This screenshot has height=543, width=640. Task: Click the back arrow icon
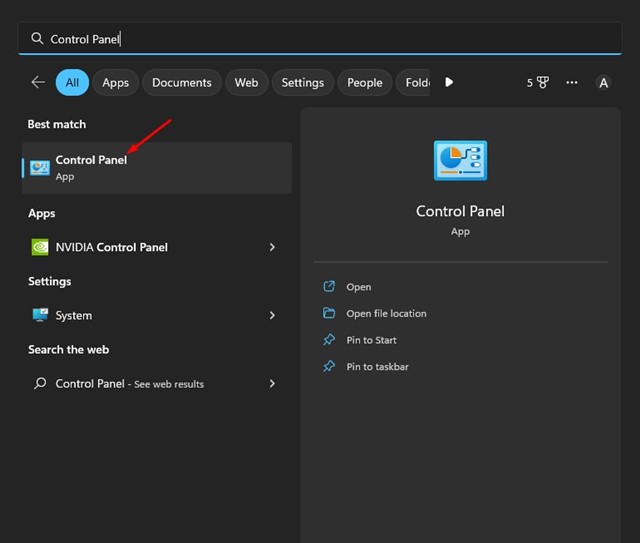click(x=38, y=83)
